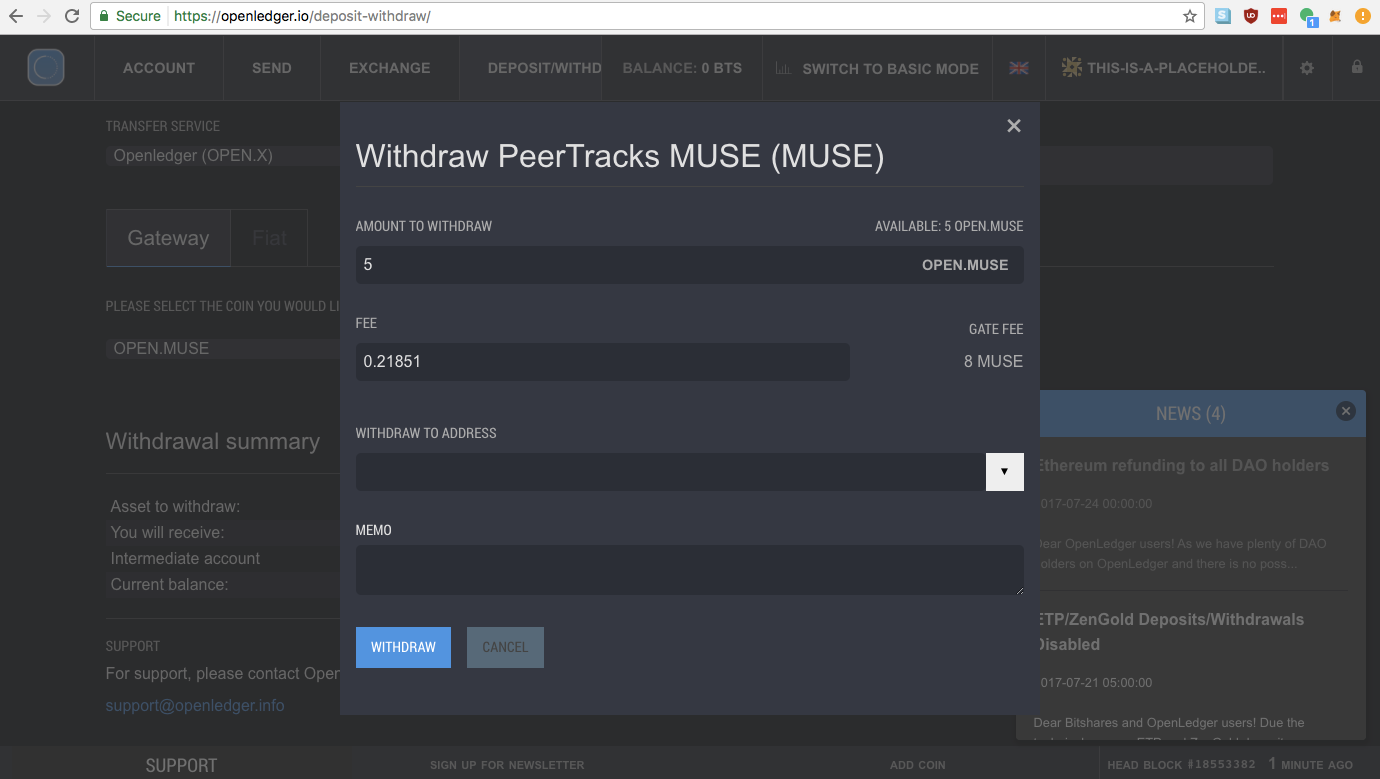Open the ETP/ZenGold Withdrawals Disabled news item
This screenshot has height=779, width=1380.
pos(1170,632)
